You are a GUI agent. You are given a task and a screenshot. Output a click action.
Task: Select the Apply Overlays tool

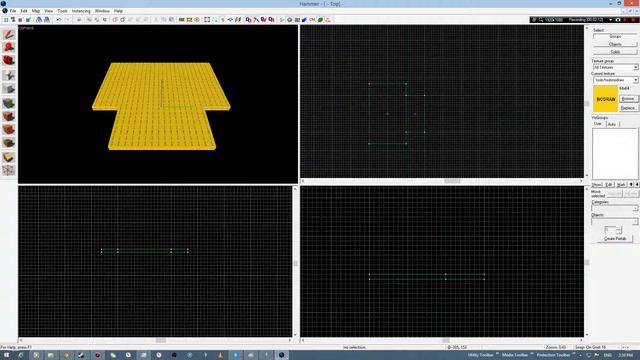click(9, 143)
